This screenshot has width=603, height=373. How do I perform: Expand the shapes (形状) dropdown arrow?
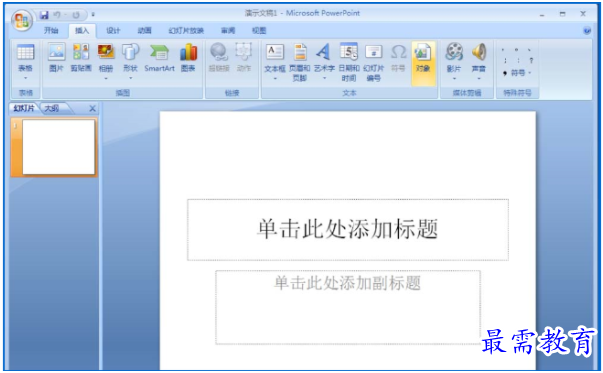(x=130, y=78)
